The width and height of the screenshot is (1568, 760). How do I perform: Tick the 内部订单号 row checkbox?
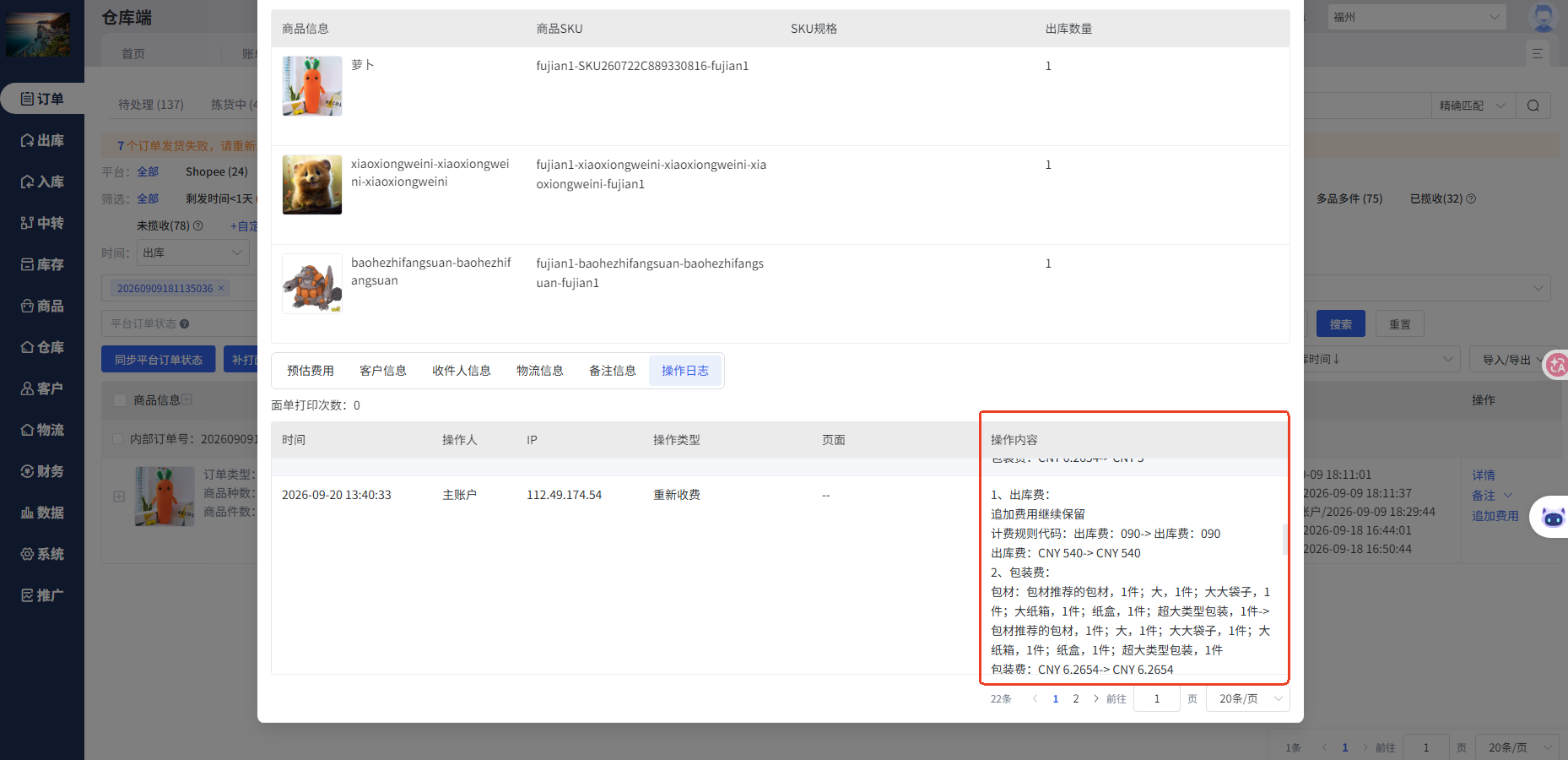pos(118,439)
